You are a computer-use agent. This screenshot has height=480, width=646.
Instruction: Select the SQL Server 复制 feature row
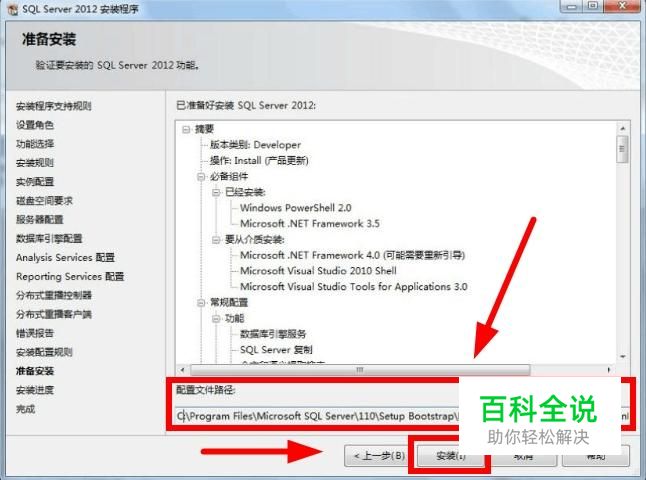(x=276, y=350)
